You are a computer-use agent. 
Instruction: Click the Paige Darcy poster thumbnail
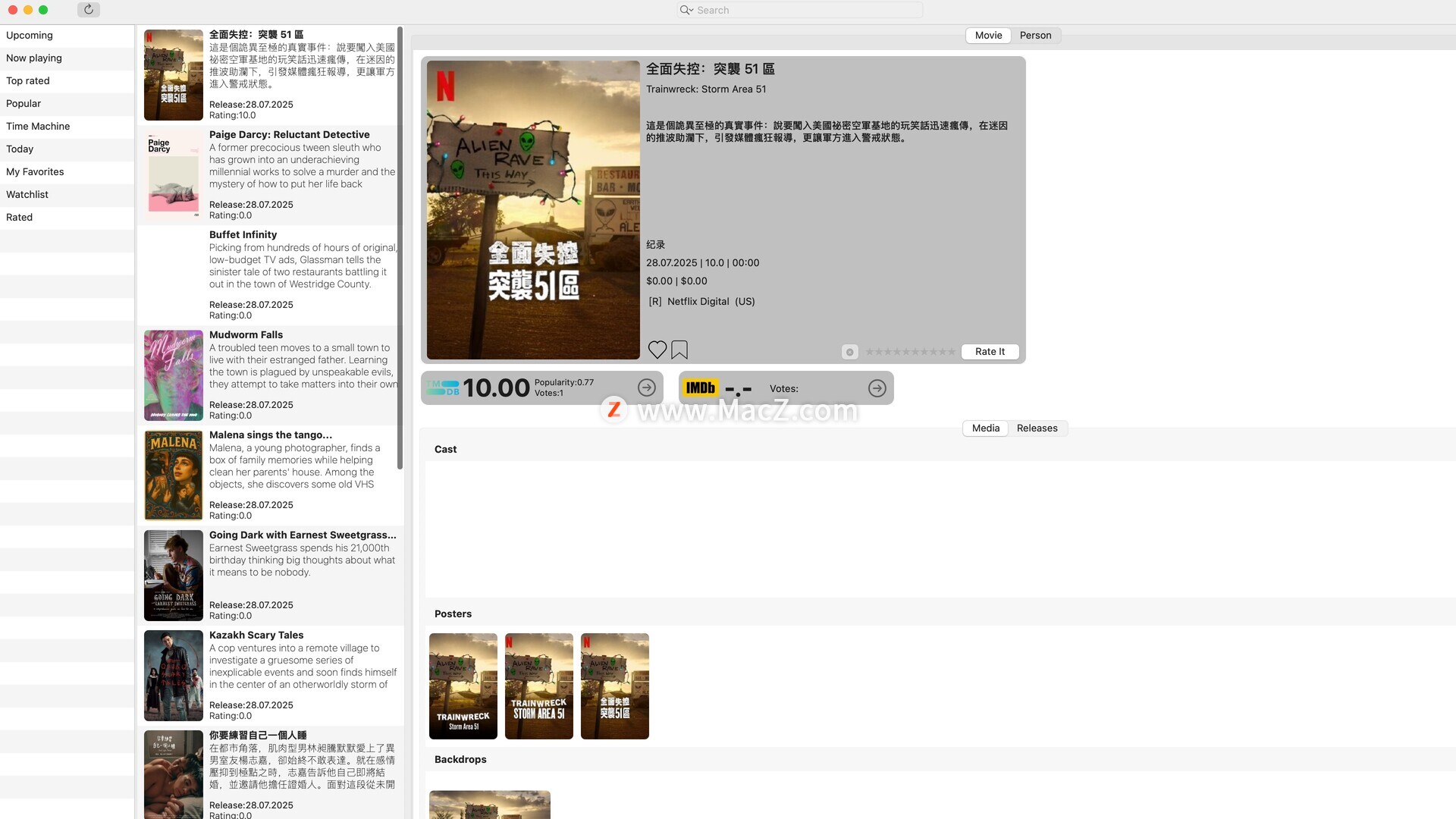coord(174,175)
